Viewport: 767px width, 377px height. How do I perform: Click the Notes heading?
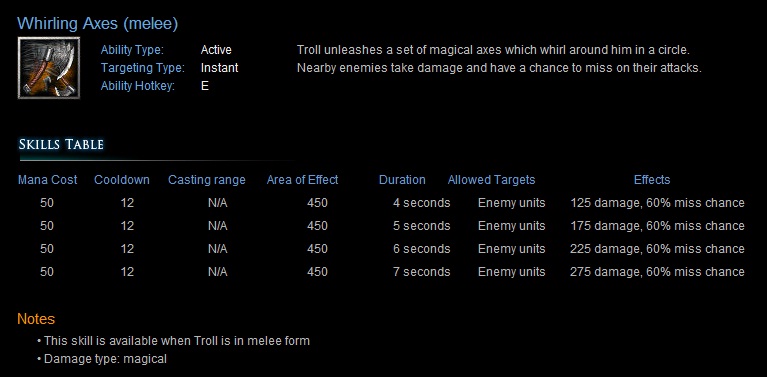(36, 319)
